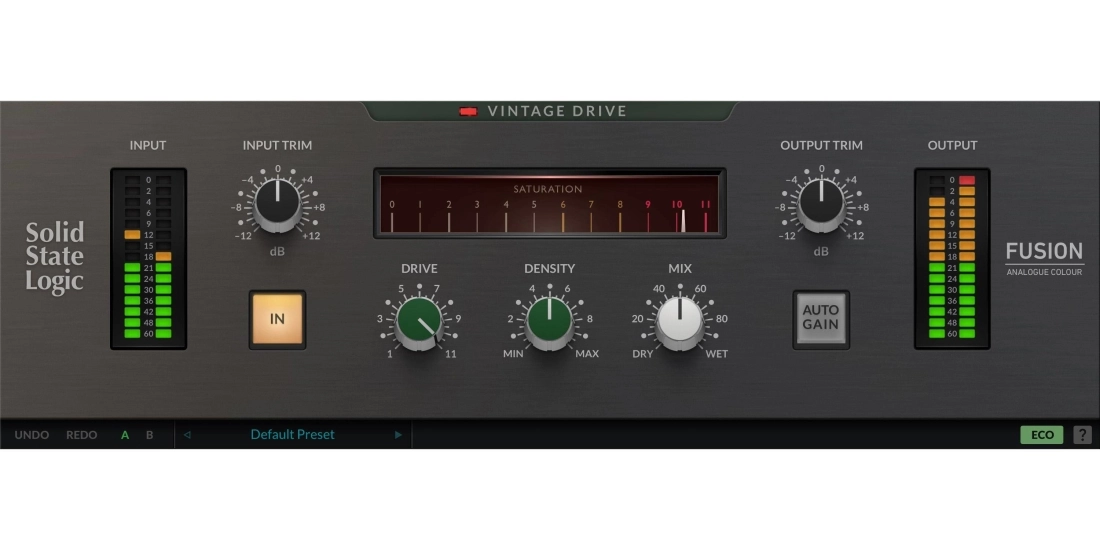Click the INPUT TRIM label
1100x550 pixels.
coord(277,145)
